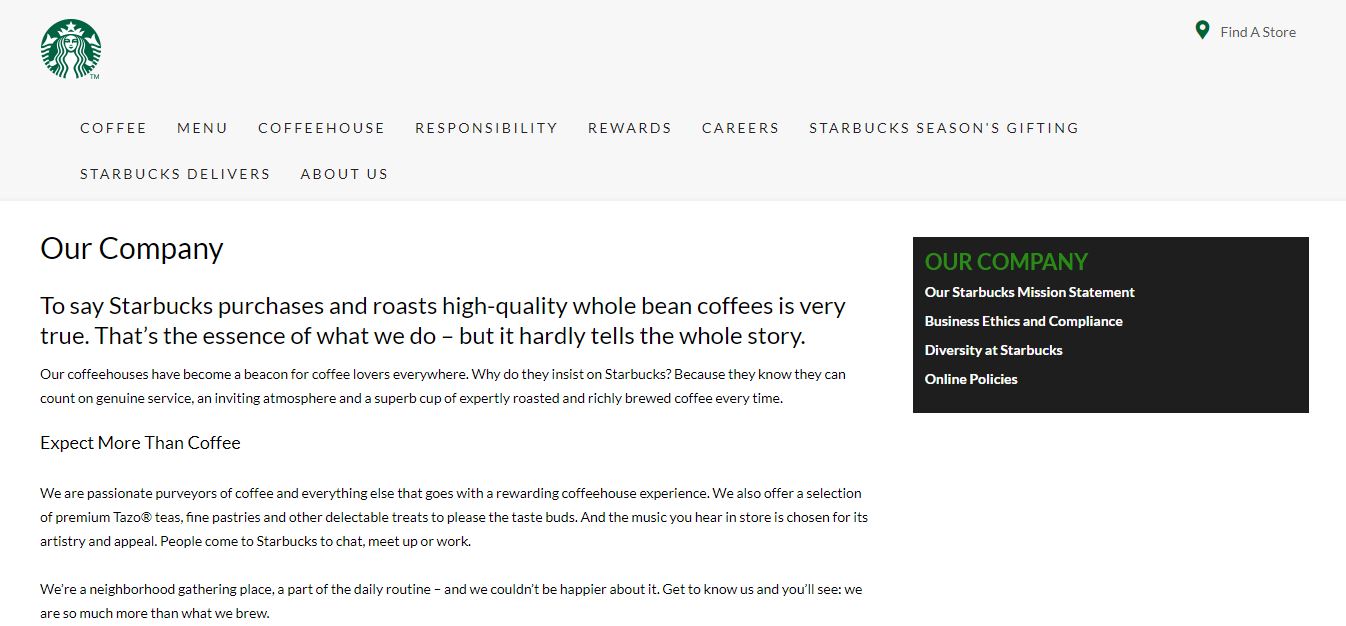Open Our Starbucks Mission Statement link

pyautogui.click(x=1030, y=292)
